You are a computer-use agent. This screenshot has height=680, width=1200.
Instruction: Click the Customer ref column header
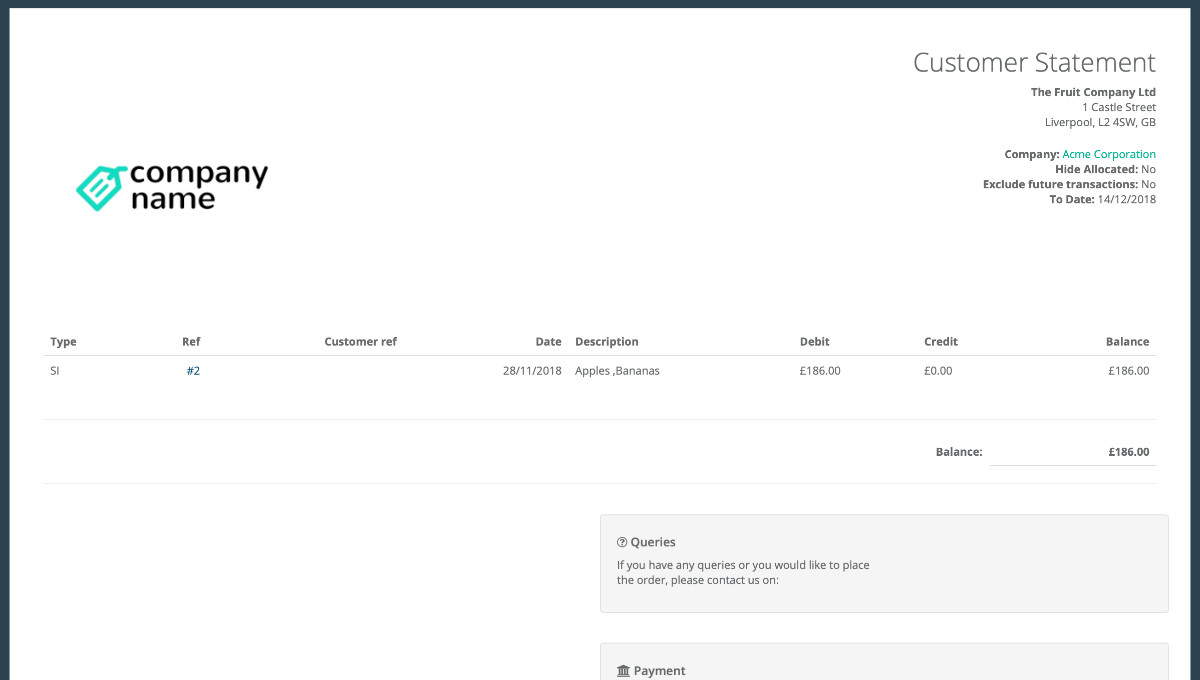coord(360,341)
